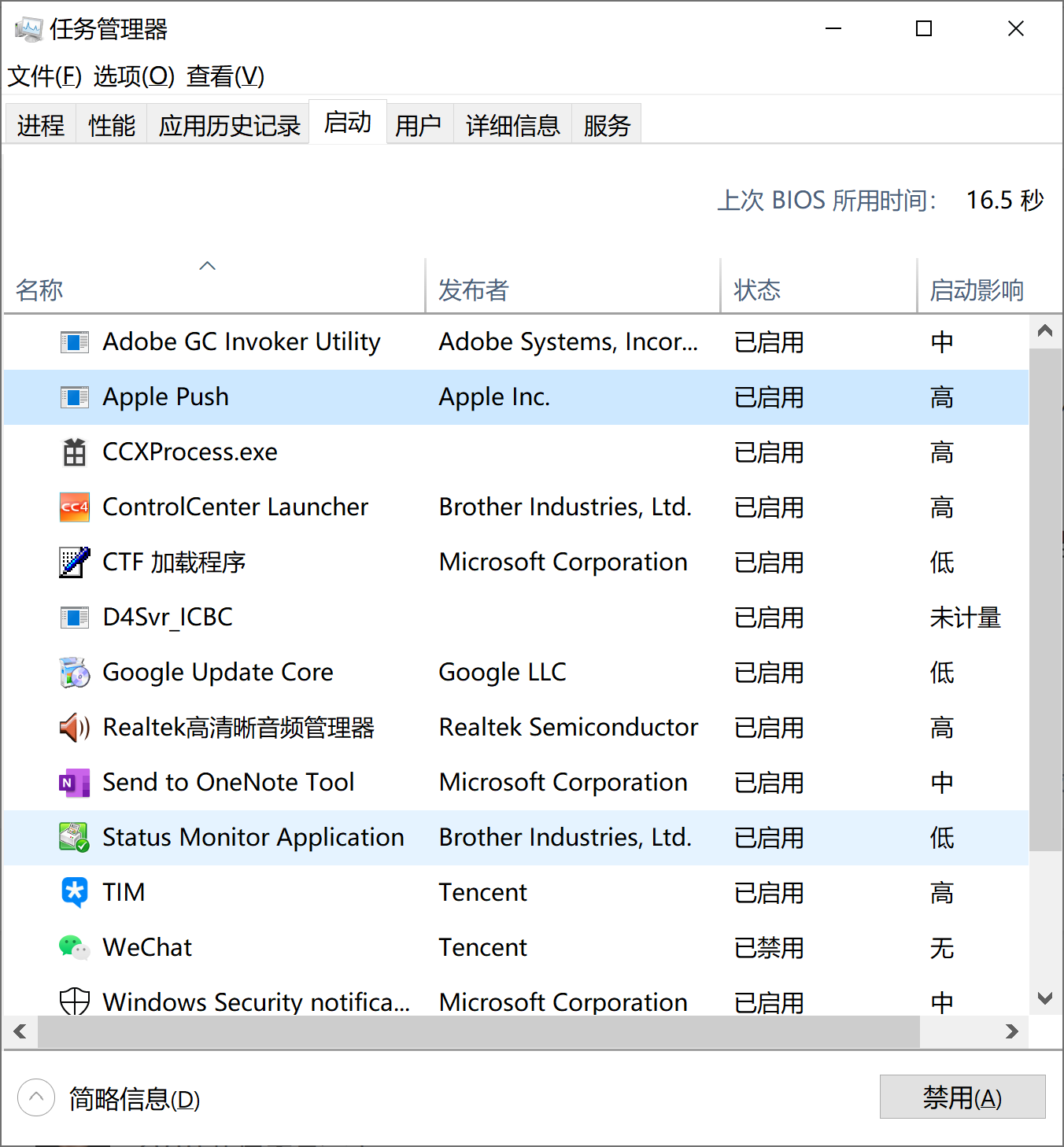This screenshot has width=1064, height=1147.
Task: Select the Google Update Core icon
Action: click(x=75, y=673)
